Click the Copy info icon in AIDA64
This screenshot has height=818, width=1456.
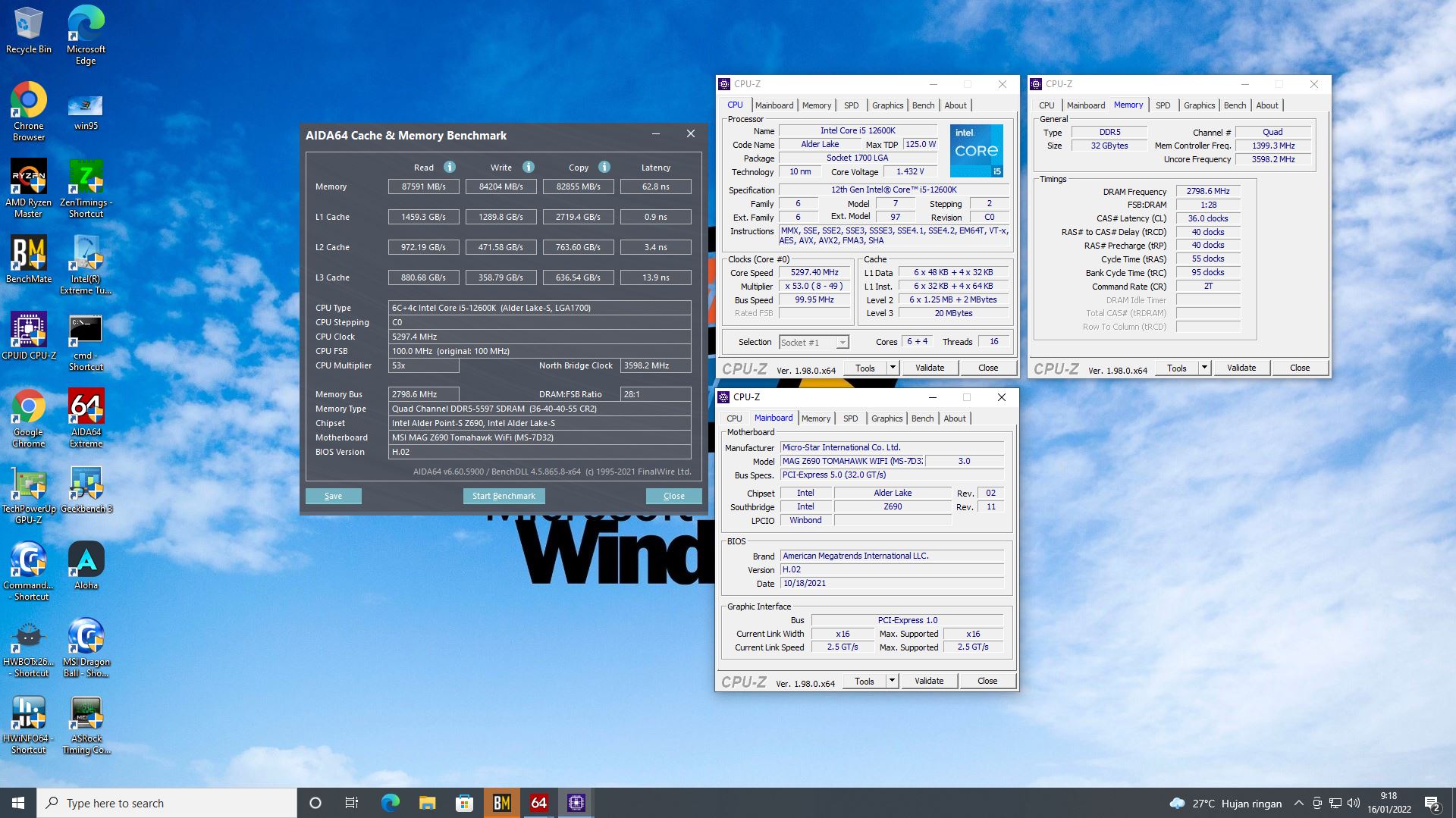(x=604, y=167)
